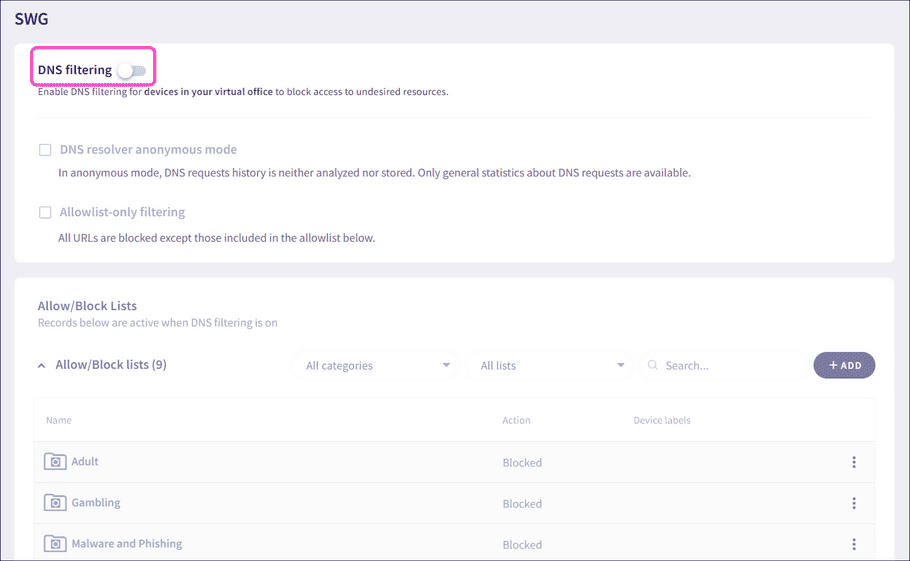Open three-dot menu for Malware and Phishing
The width and height of the screenshot is (910, 561).
854,544
